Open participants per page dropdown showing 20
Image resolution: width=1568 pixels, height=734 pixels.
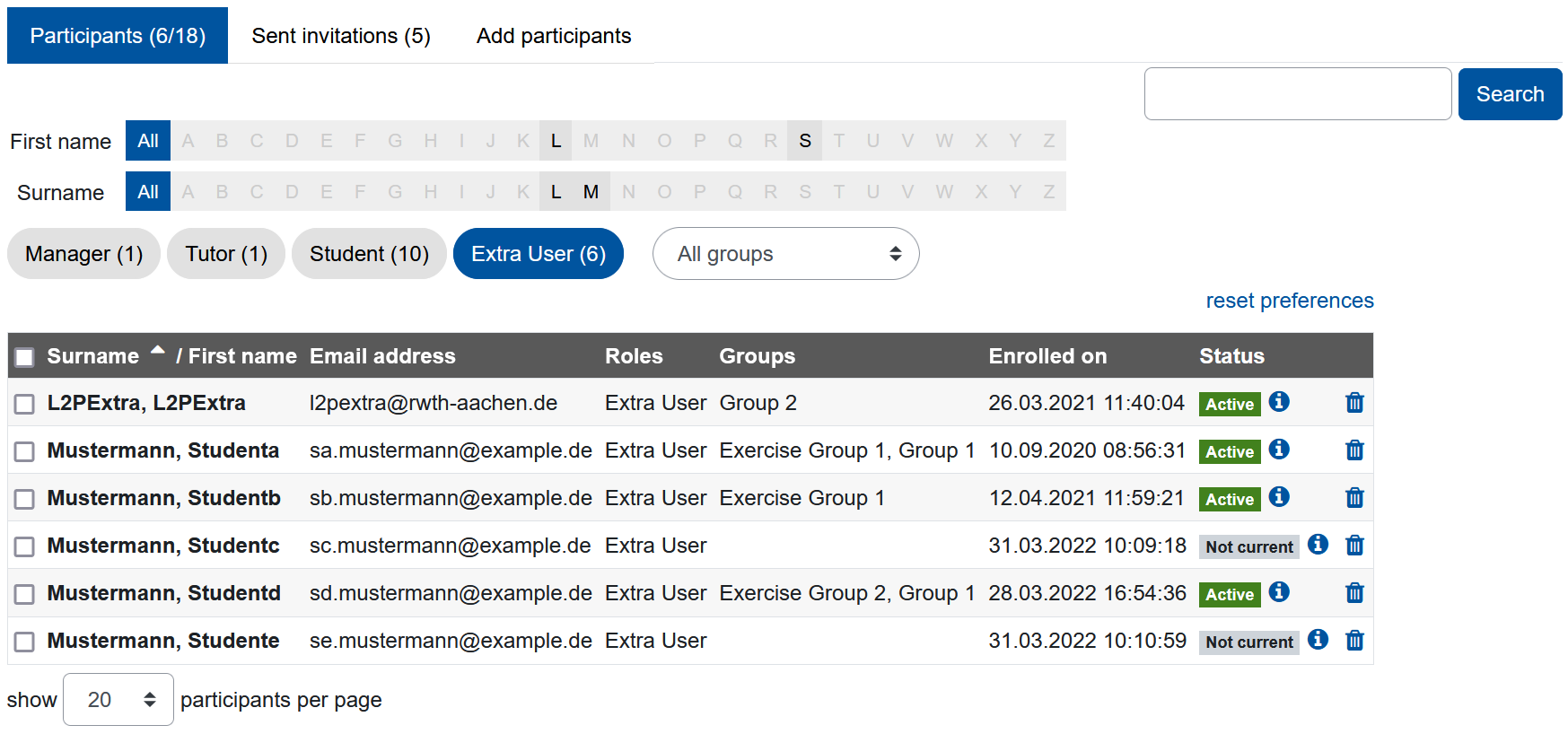point(118,700)
